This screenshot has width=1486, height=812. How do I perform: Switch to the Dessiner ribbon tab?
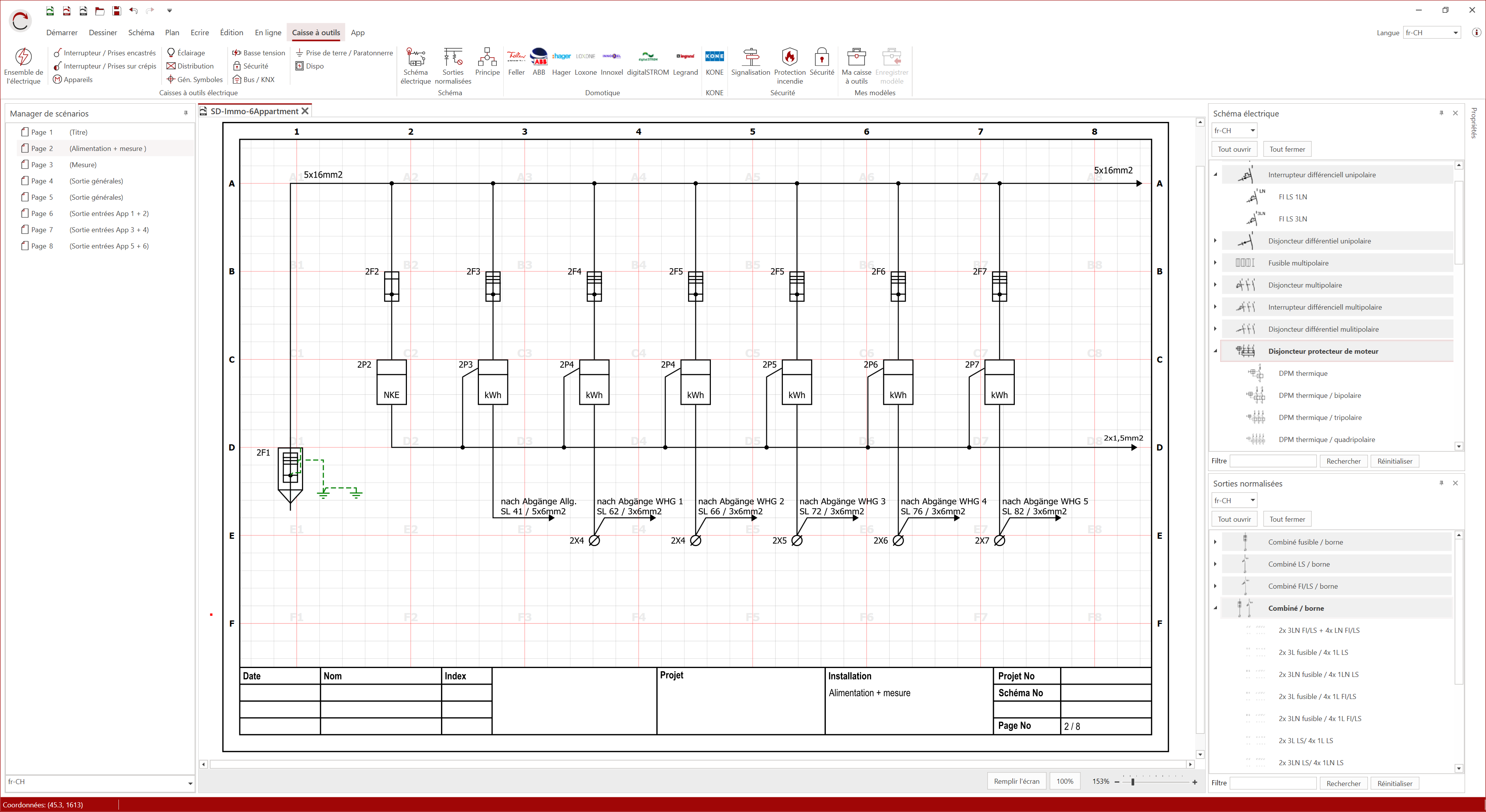click(103, 33)
